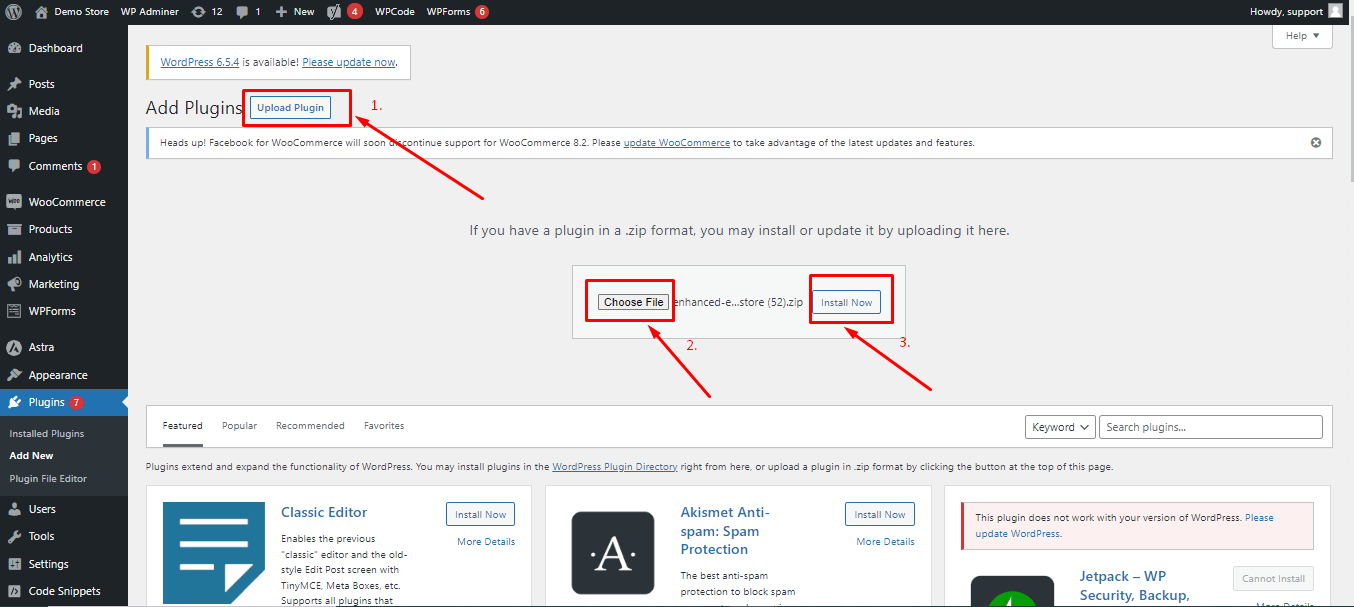Image resolution: width=1354 pixels, height=607 pixels.
Task: Open the Yoast SEO icon in admin bar
Action: pyautogui.click(x=335, y=12)
